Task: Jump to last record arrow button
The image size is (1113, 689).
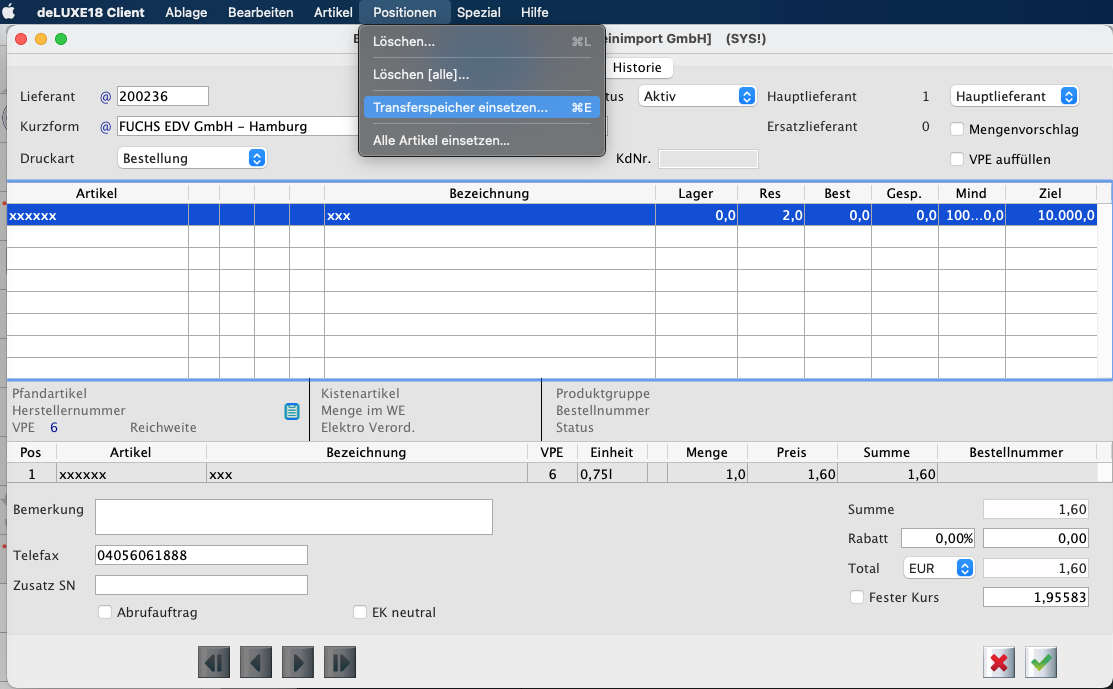Action: [340, 662]
